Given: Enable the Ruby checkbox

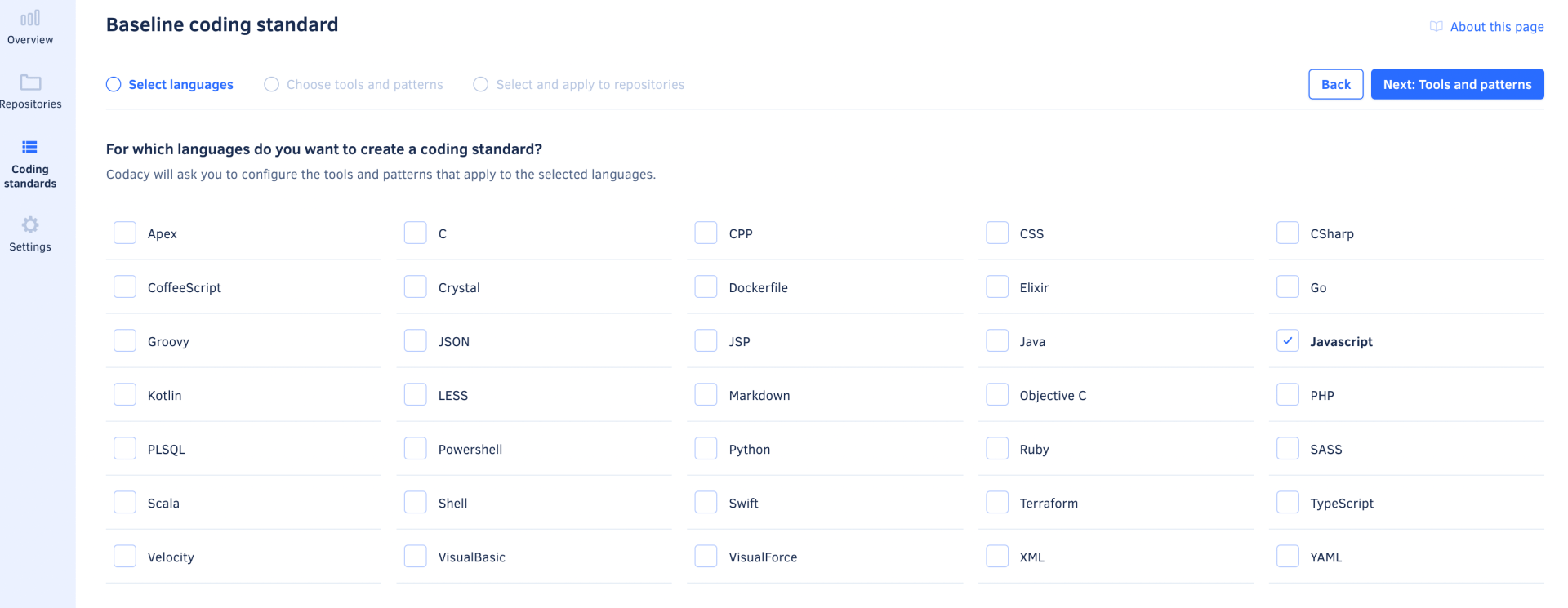Looking at the screenshot, I should pyautogui.click(x=997, y=448).
